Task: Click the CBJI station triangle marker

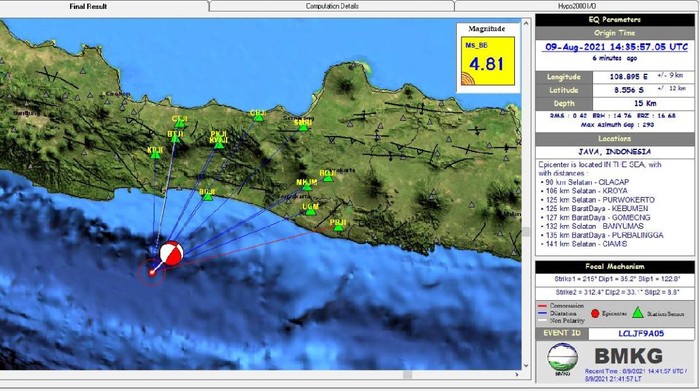Action: point(259,117)
